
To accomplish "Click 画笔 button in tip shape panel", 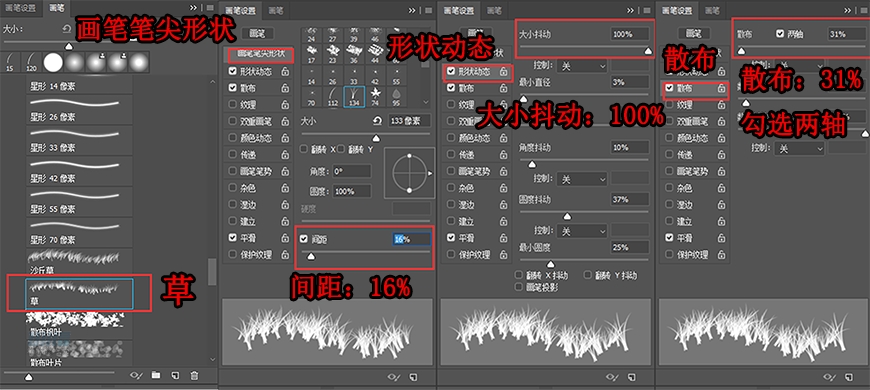I will [x=257, y=34].
